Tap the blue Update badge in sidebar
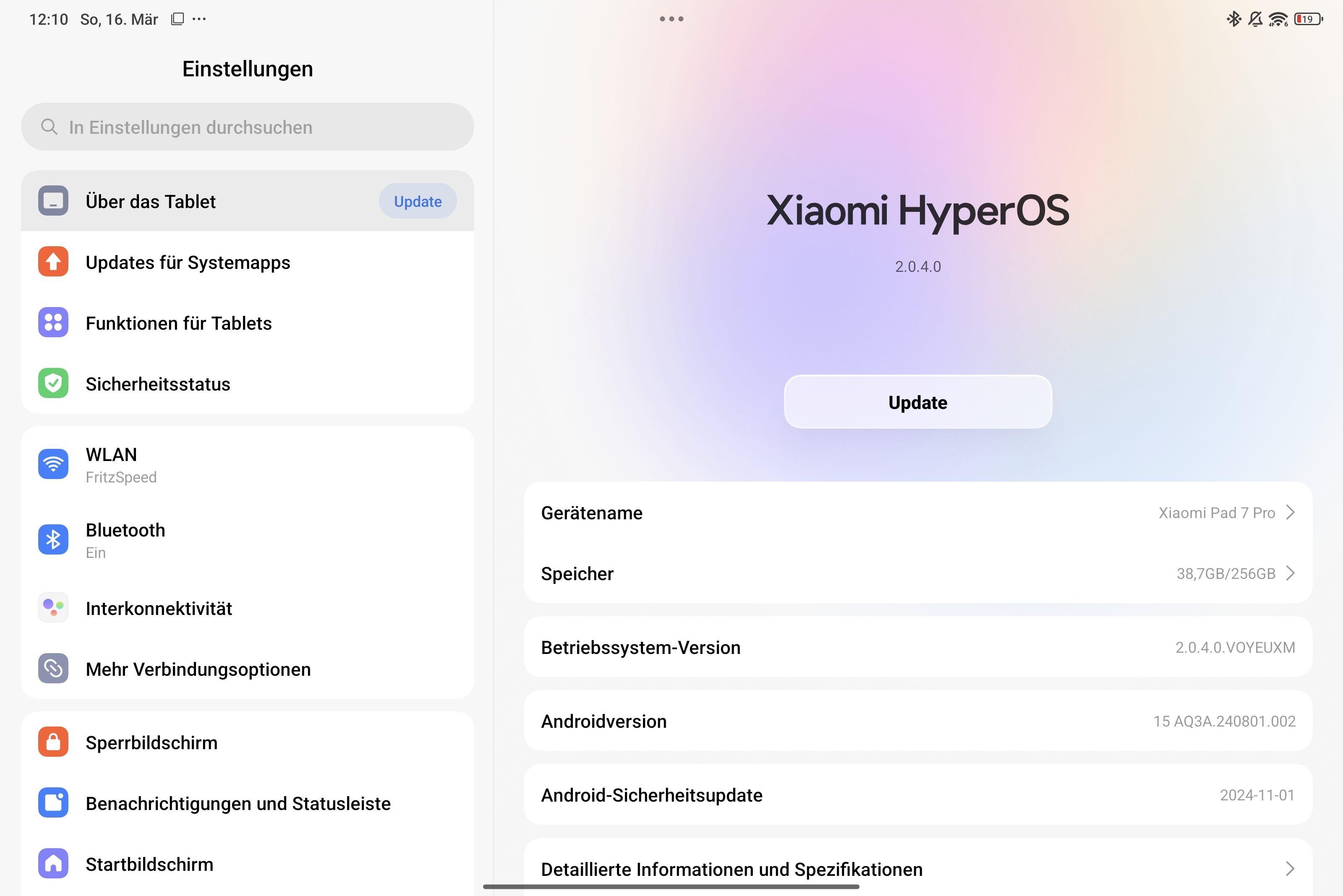The height and width of the screenshot is (896, 1343). 417,201
